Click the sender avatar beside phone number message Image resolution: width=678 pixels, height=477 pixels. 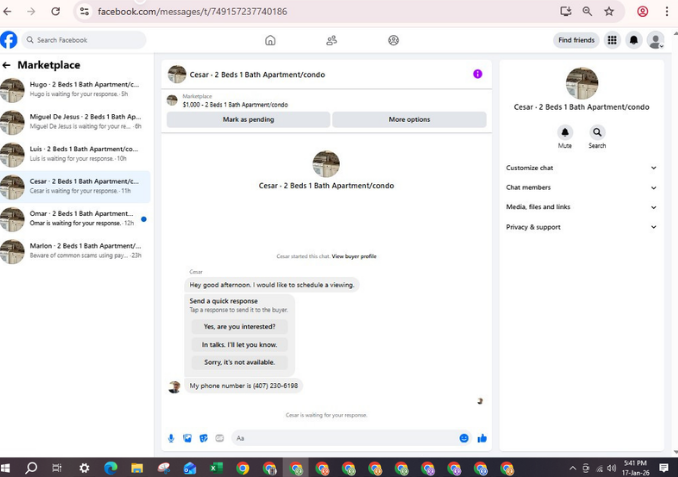[174, 387]
